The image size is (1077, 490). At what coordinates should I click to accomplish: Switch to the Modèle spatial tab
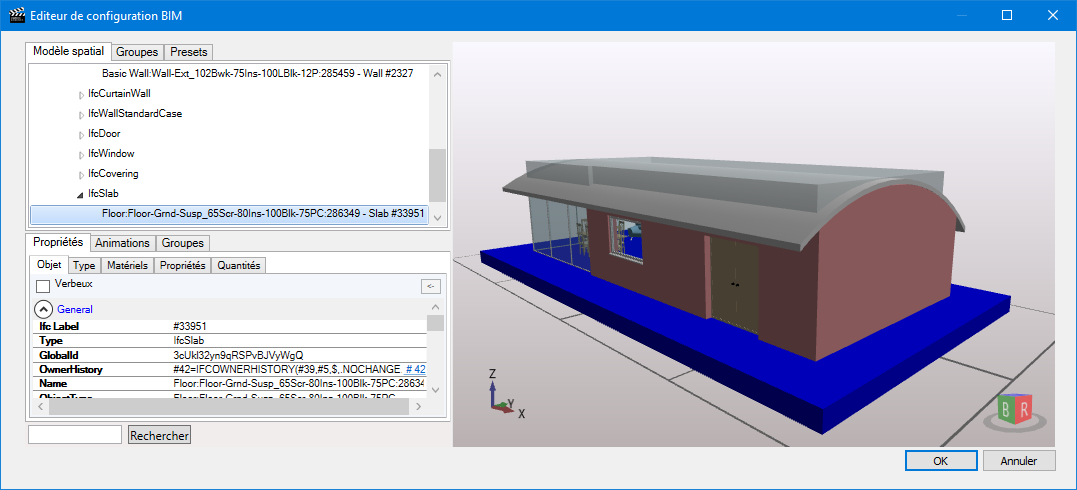coord(69,51)
